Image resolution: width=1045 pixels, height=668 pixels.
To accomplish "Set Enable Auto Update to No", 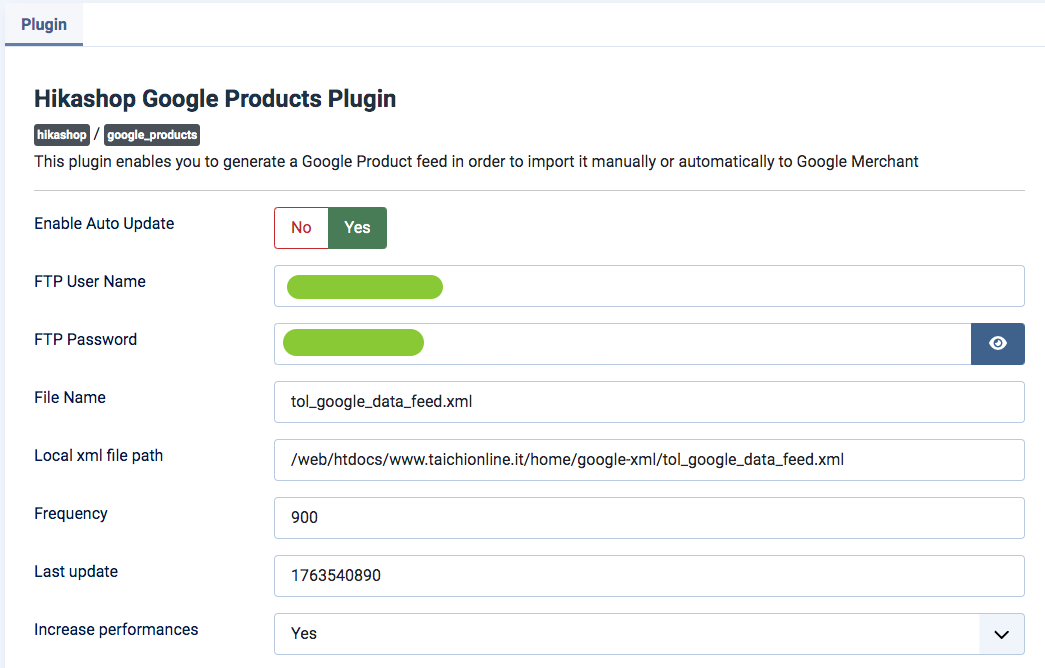I will [x=301, y=228].
